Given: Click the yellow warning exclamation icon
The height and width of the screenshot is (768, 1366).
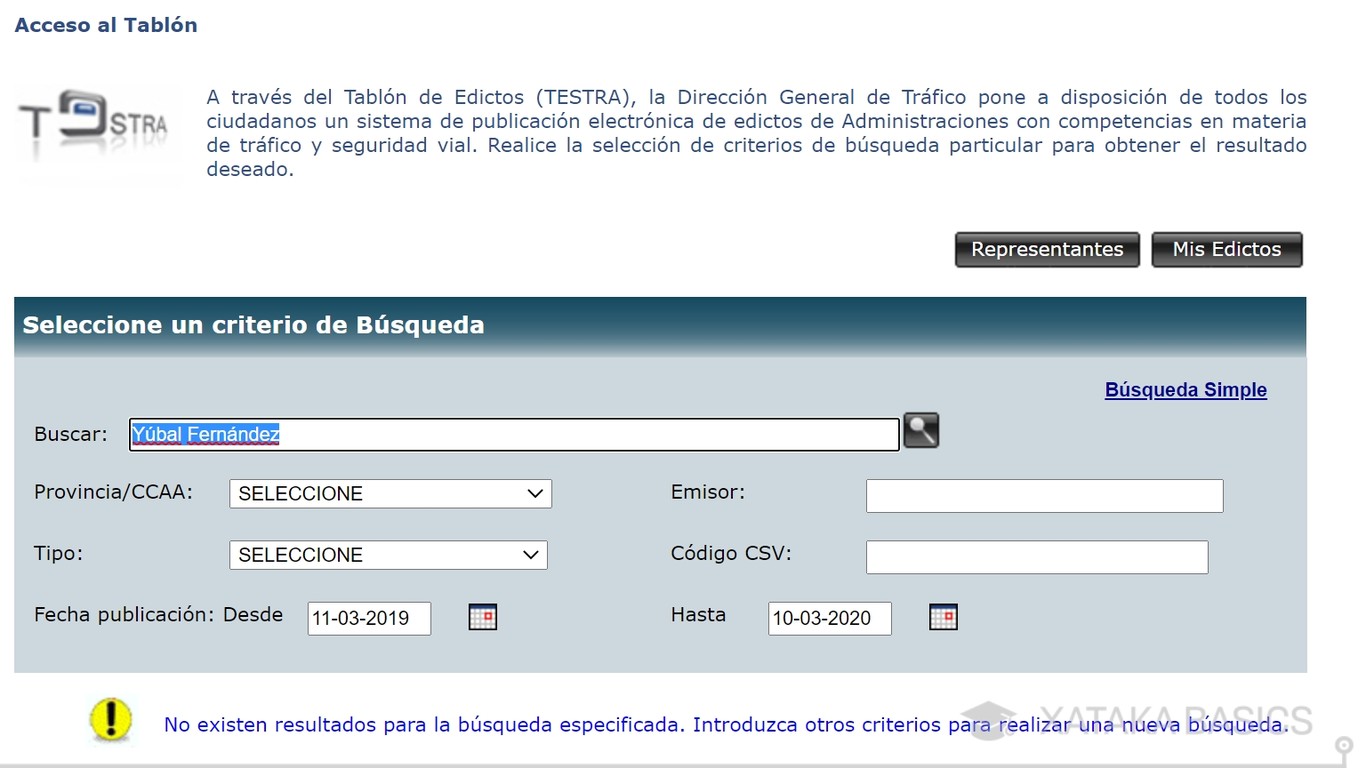Looking at the screenshot, I should (110, 719).
